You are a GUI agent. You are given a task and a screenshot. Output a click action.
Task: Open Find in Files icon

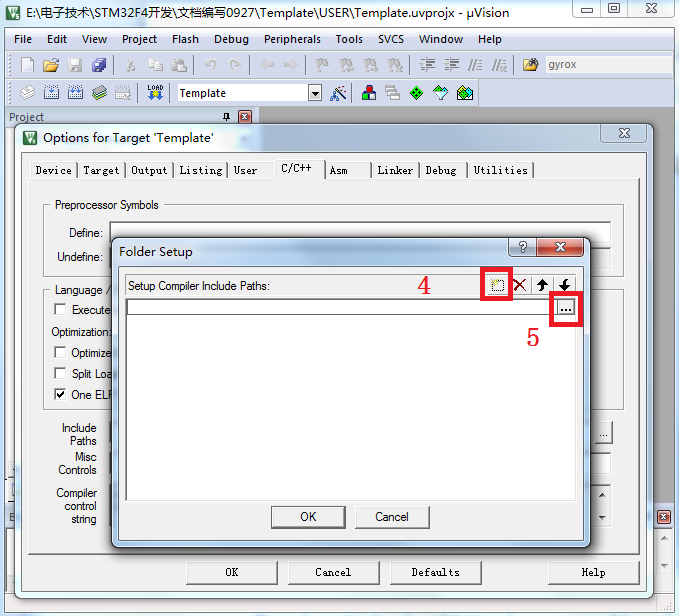click(x=530, y=65)
